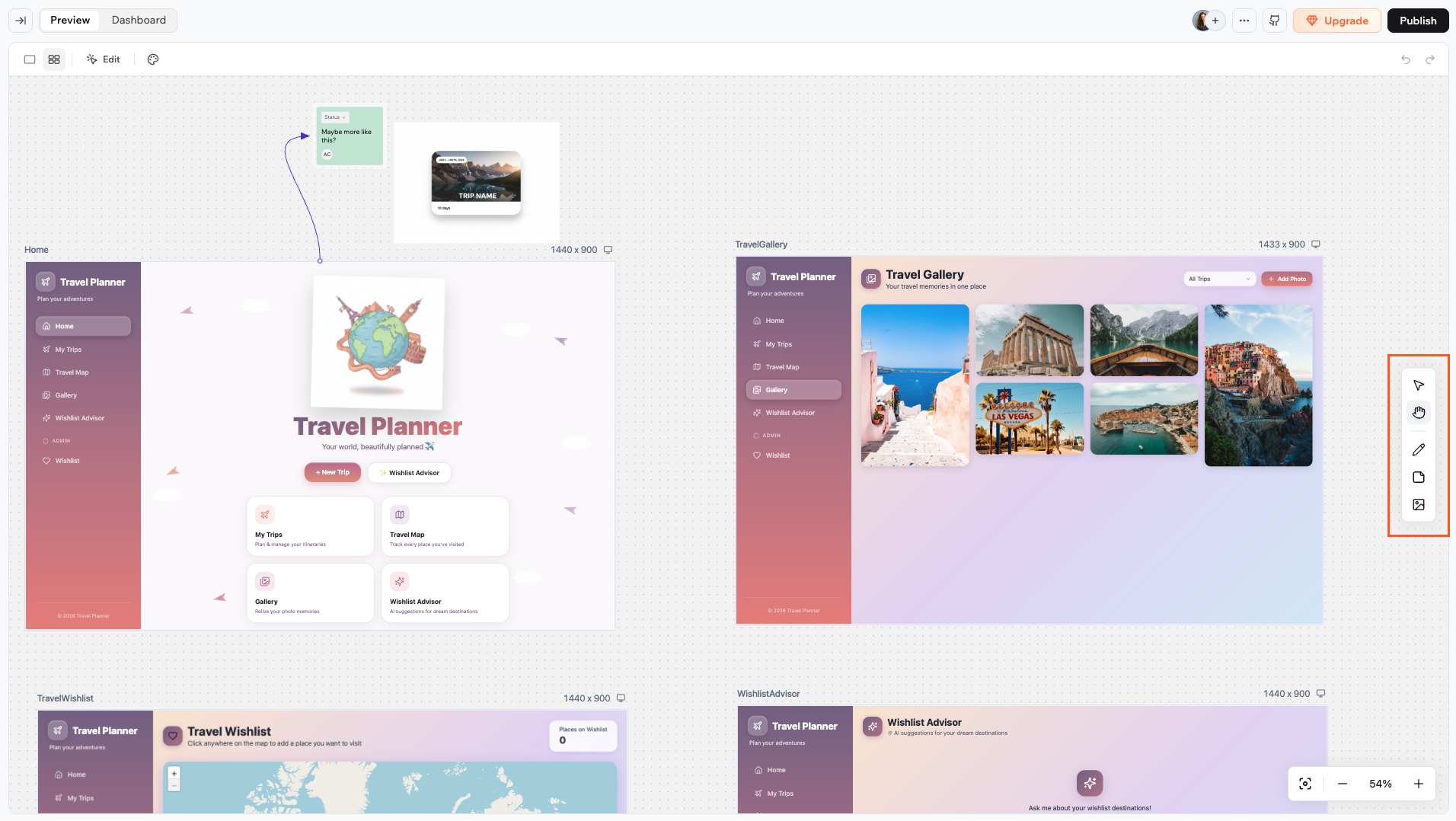Image resolution: width=1456 pixels, height=821 pixels.
Task: Open the theme palette icon
Action: pyautogui.click(x=153, y=59)
